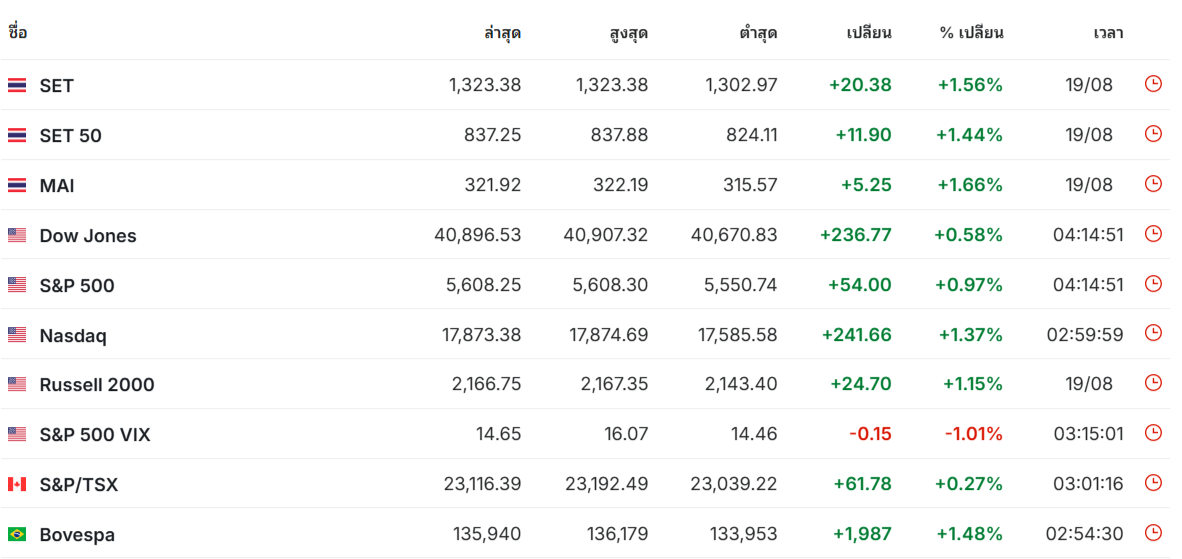Click the clock icon in MAI row
This screenshot has width=1182, height=559.
click(x=1153, y=184)
